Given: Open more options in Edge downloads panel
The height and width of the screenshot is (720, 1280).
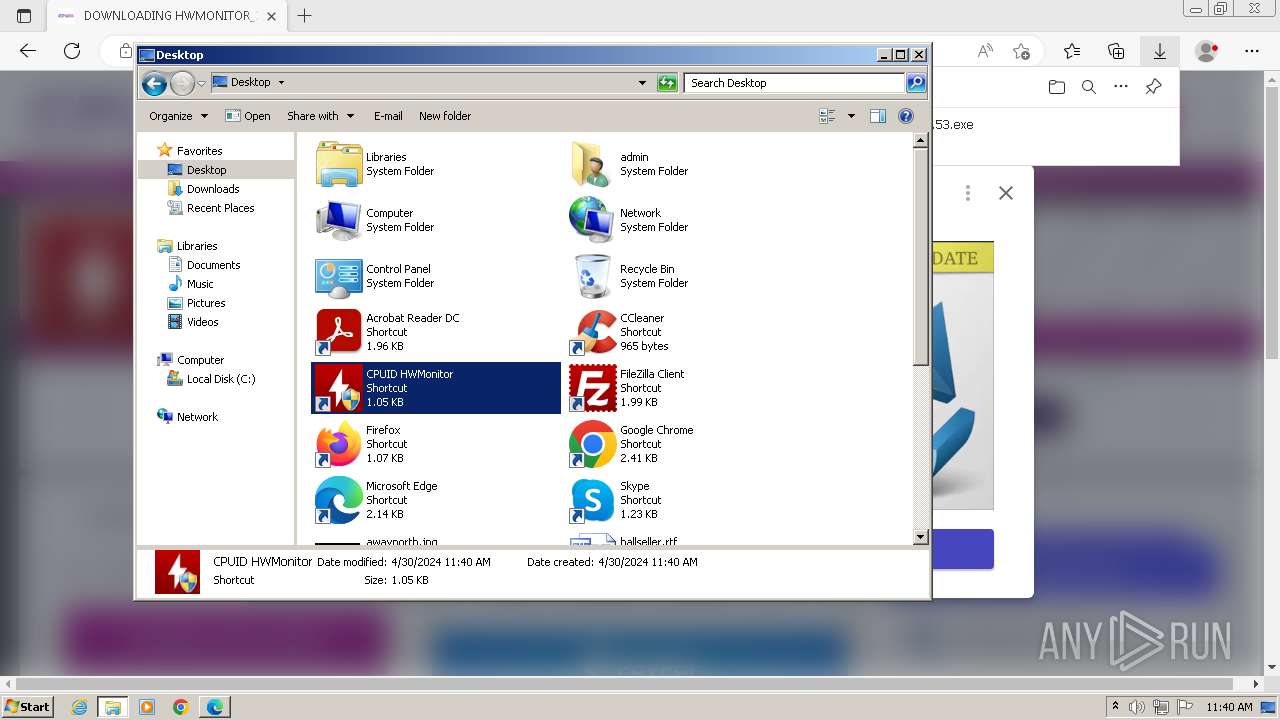Looking at the screenshot, I should [1121, 87].
